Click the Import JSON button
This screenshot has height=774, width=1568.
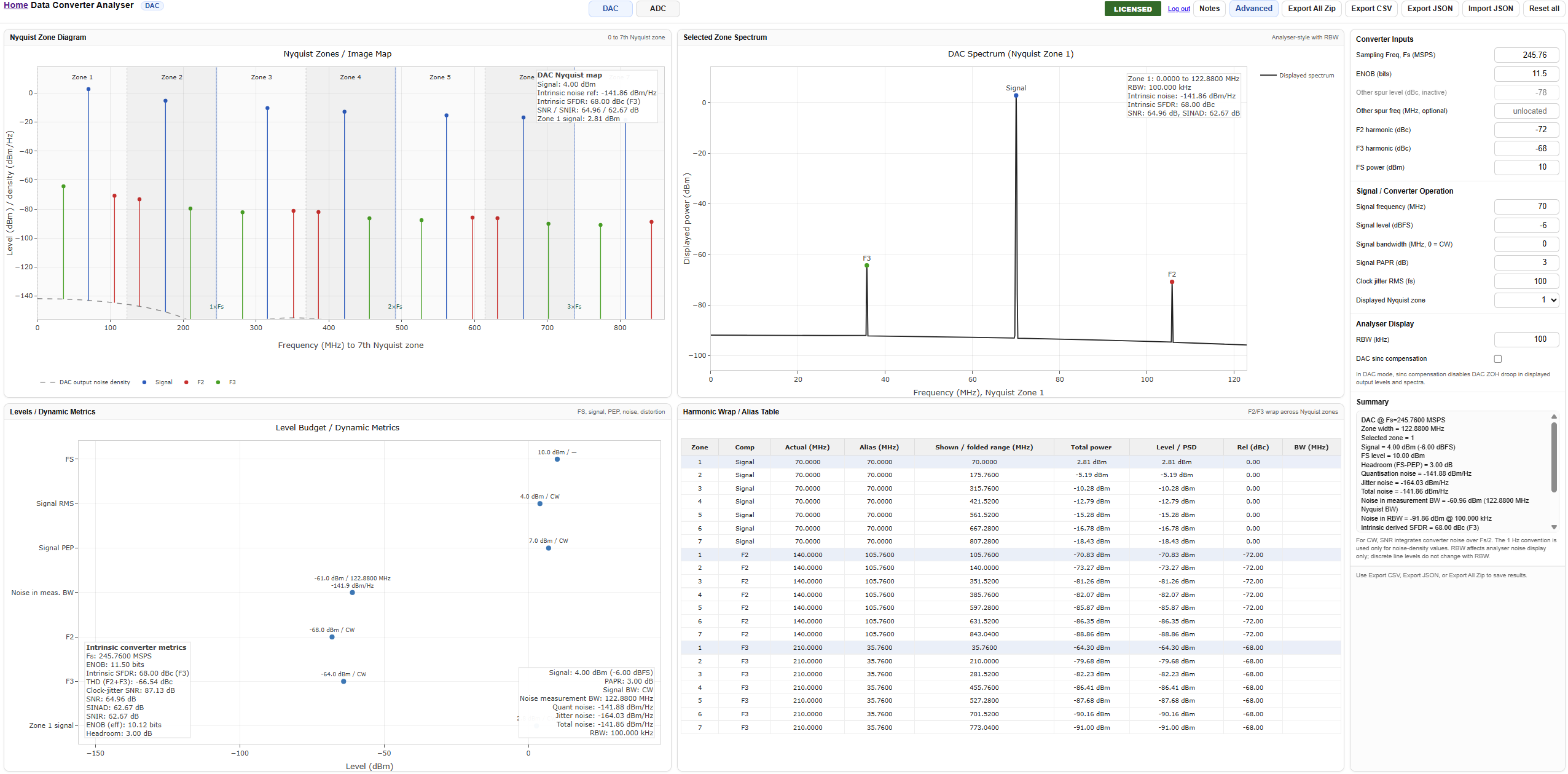1490,9
